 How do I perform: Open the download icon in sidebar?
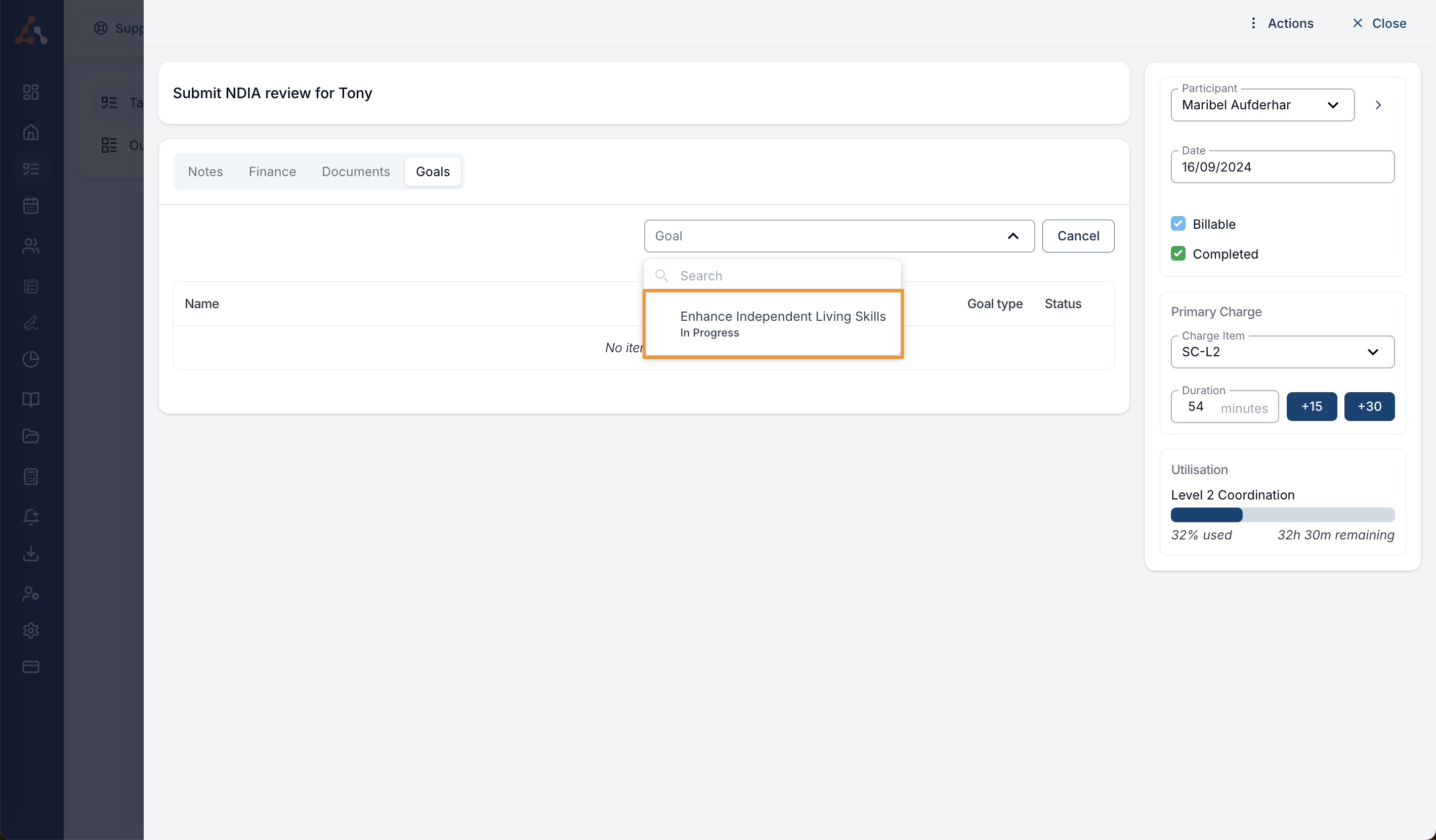click(31, 554)
